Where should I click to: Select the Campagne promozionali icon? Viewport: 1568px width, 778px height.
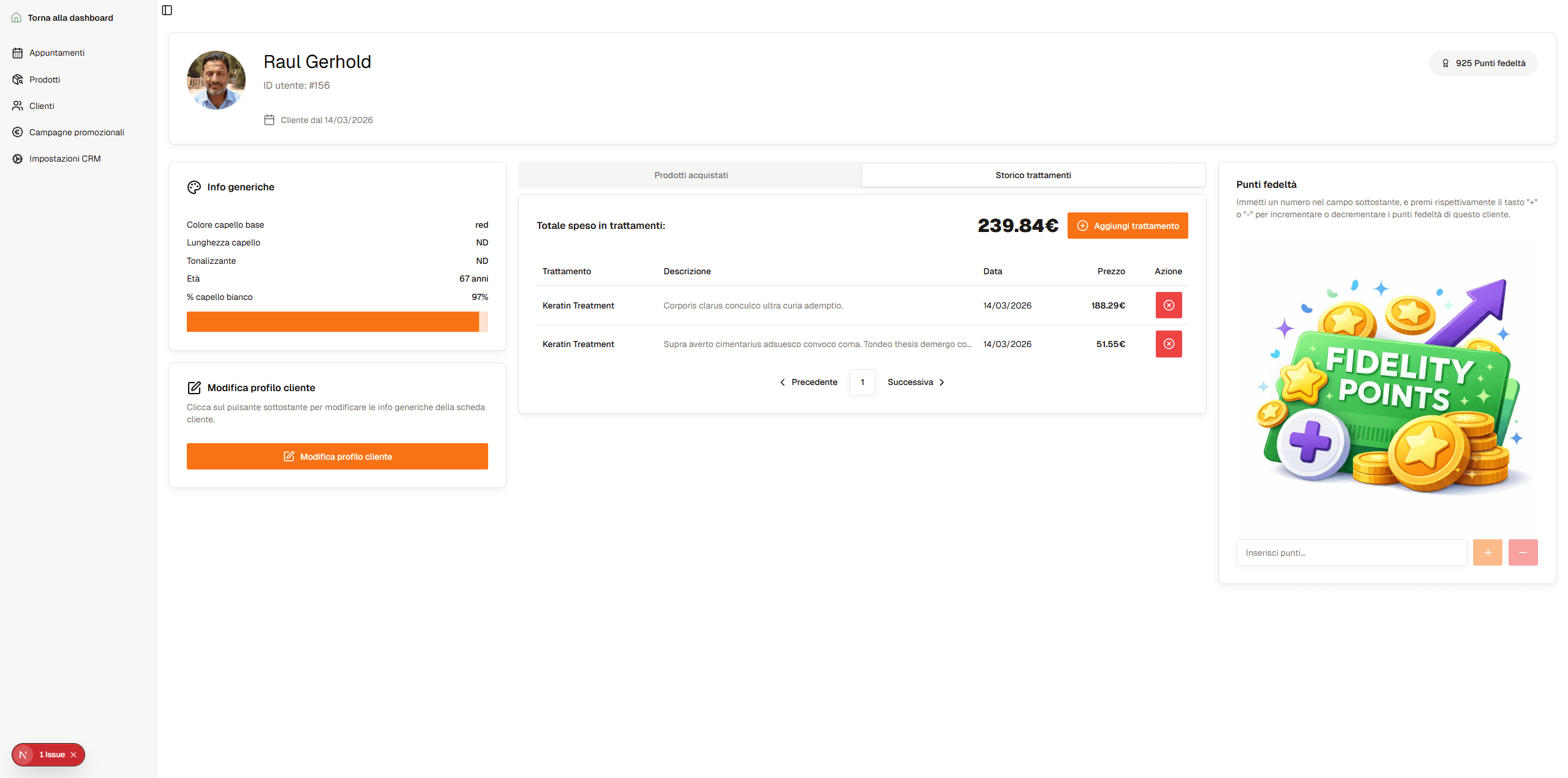point(17,132)
